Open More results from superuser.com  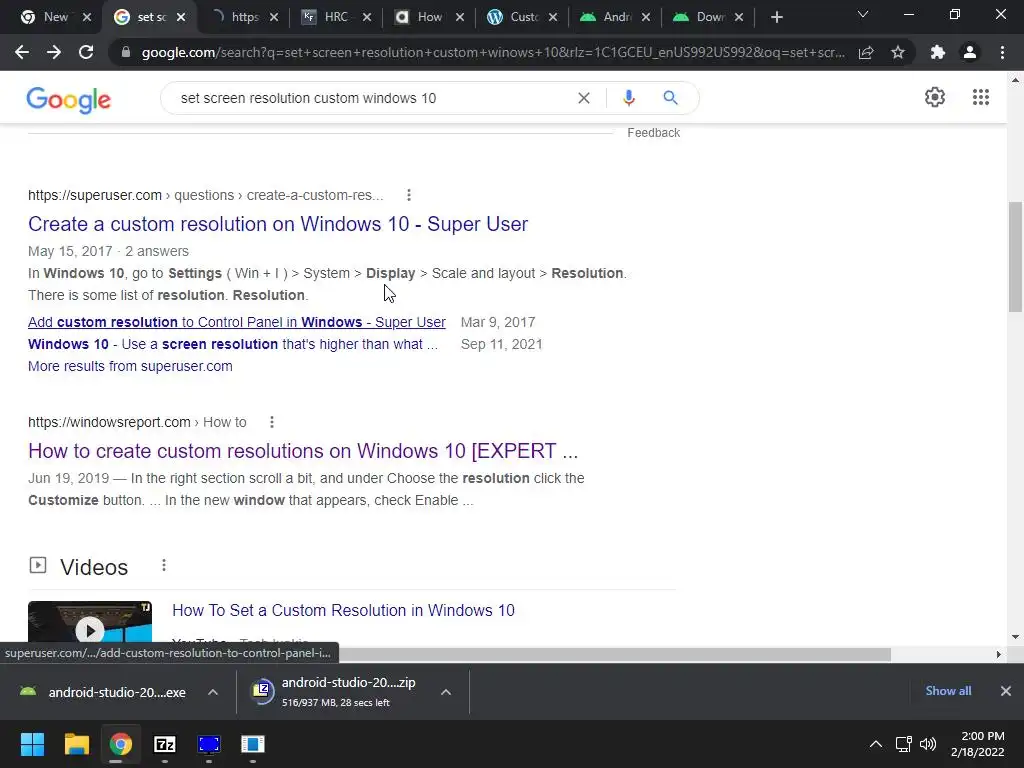(x=130, y=366)
